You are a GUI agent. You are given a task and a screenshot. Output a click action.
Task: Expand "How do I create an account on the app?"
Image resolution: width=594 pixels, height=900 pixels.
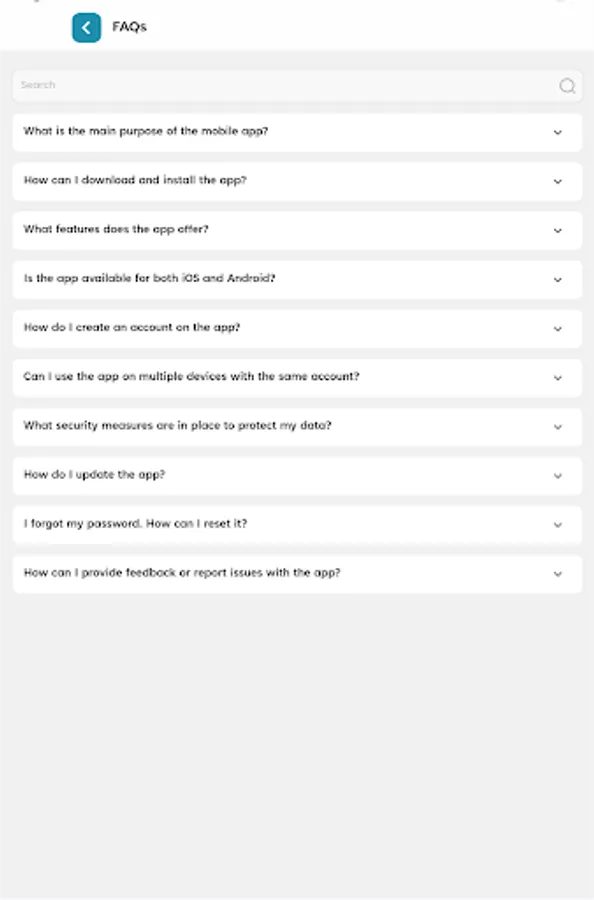tap(296, 328)
